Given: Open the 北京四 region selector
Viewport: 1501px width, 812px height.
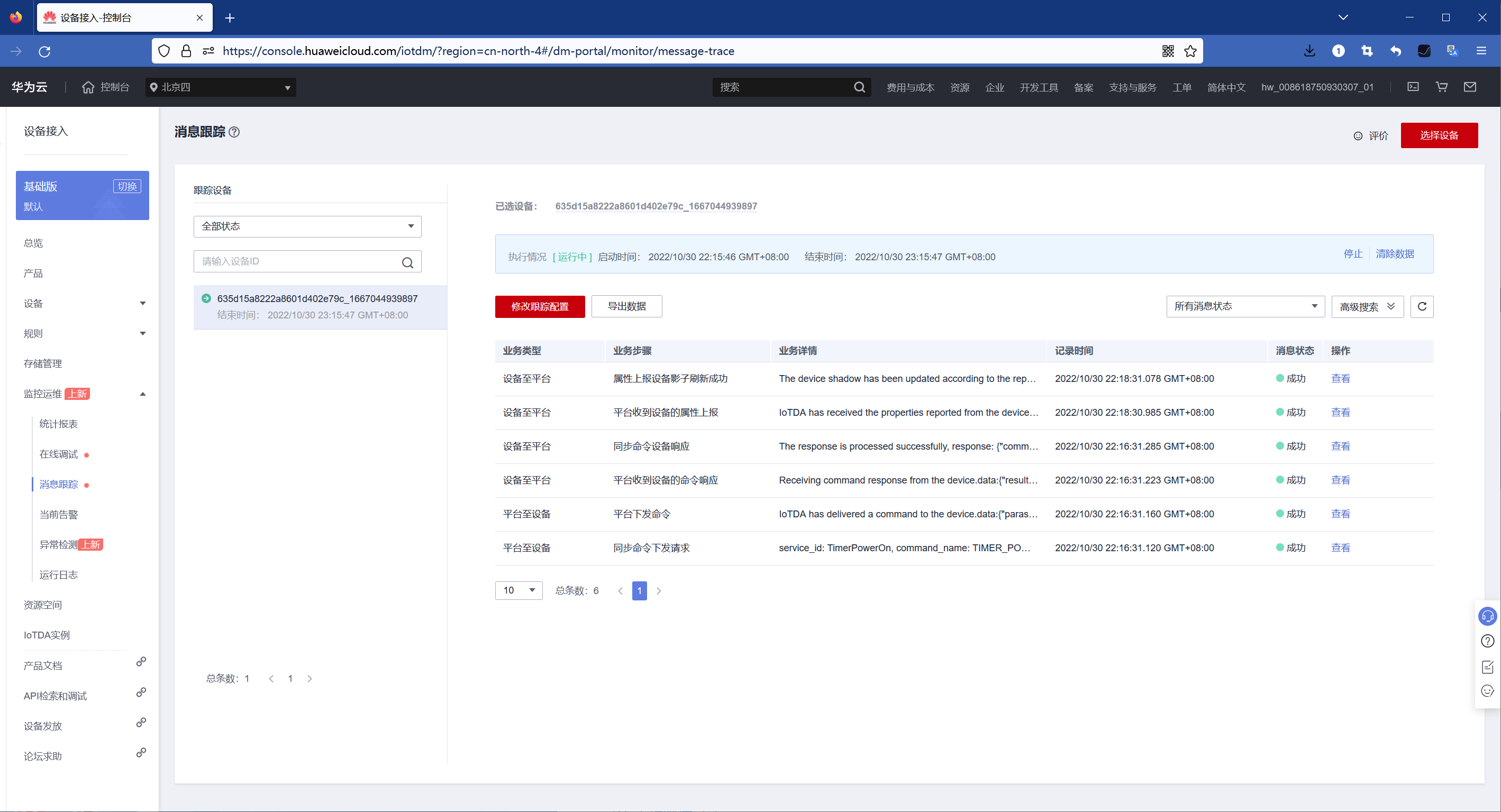Looking at the screenshot, I should click(220, 87).
